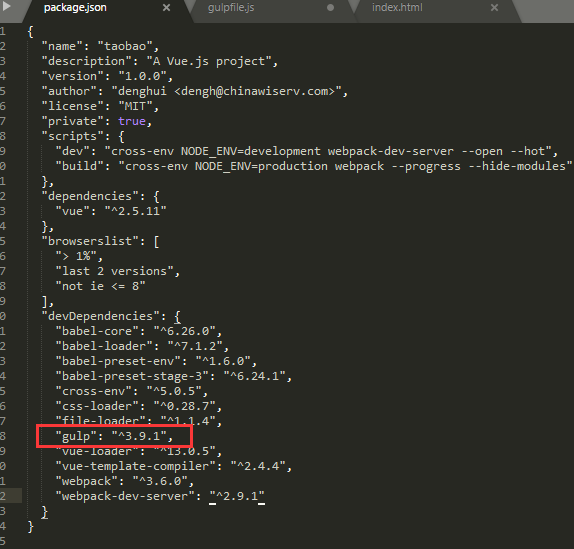Click the "taobao" value
The image size is (574, 549).
click(125, 46)
